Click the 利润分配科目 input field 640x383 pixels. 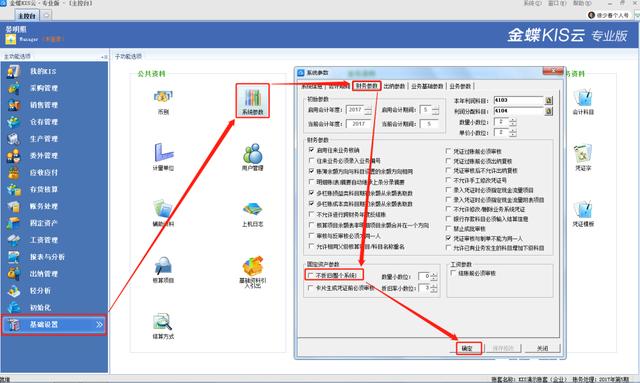click(518, 111)
